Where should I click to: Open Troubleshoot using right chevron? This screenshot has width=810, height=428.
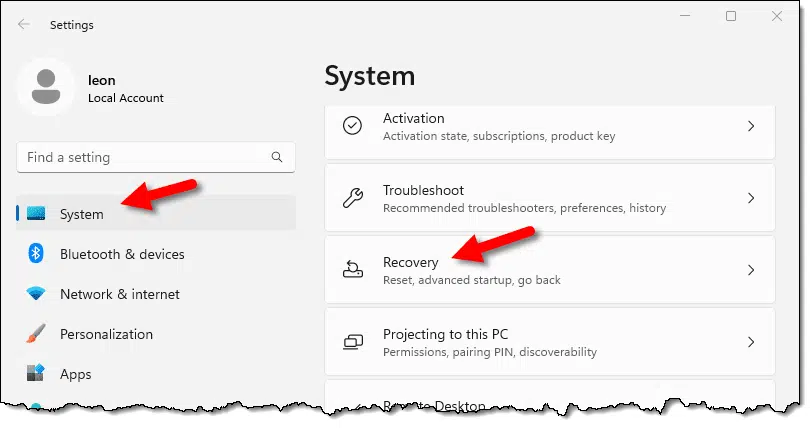(751, 198)
